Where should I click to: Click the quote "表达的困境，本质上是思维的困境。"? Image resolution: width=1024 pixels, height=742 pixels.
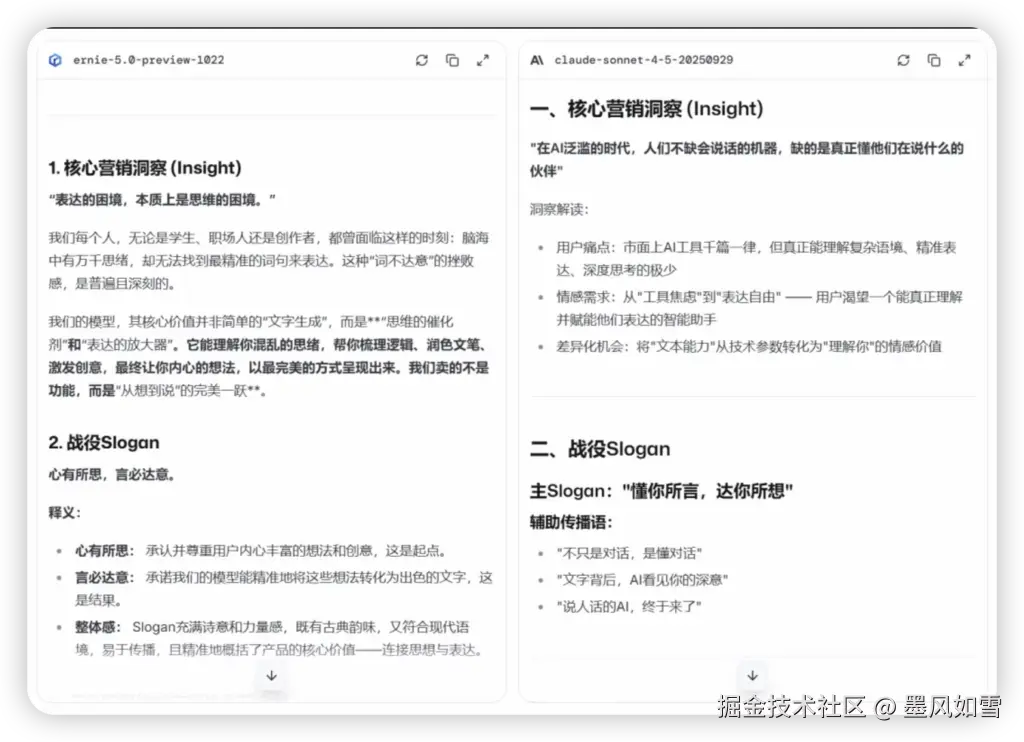(x=162, y=200)
